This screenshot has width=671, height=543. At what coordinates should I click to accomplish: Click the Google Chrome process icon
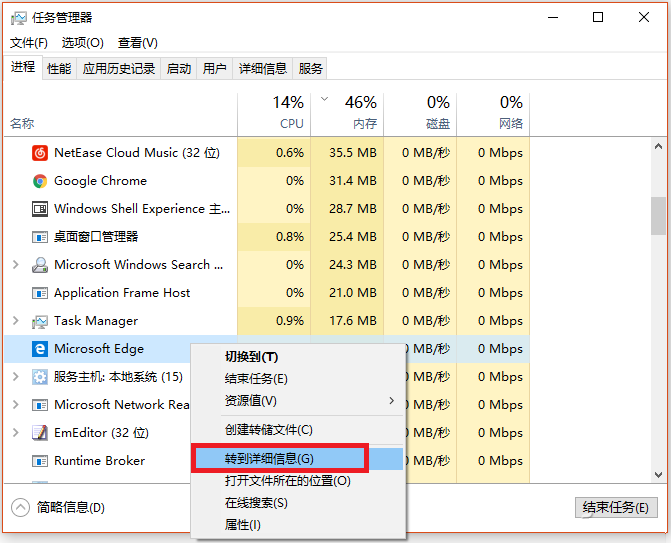40,181
